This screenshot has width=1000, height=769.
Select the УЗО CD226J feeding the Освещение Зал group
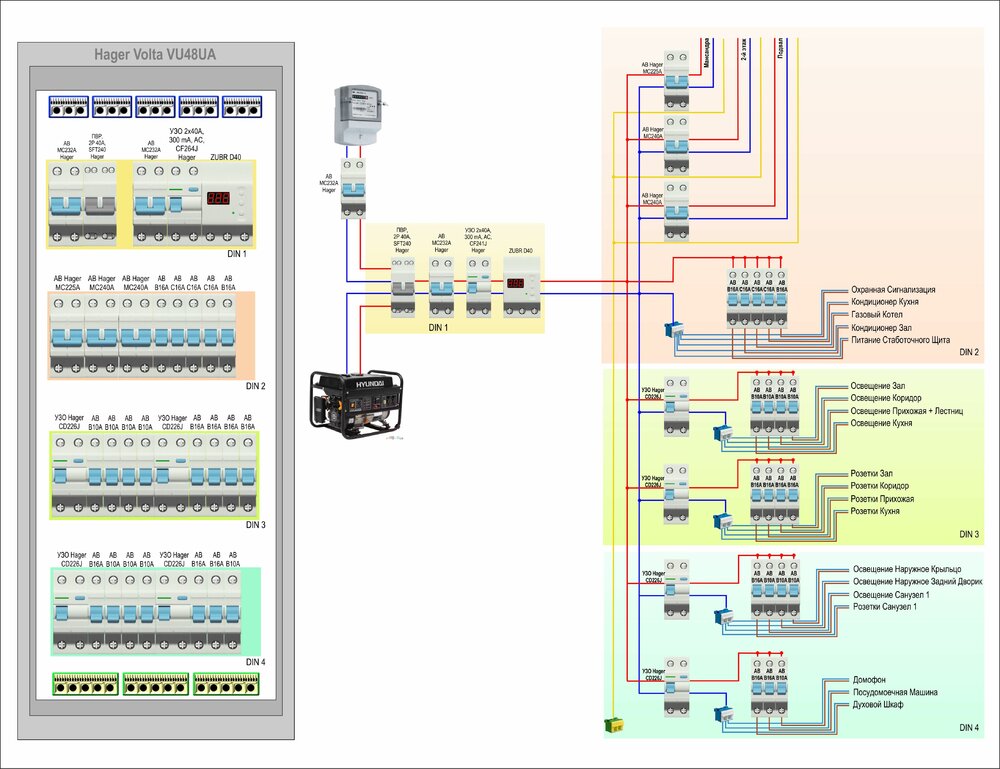[676, 406]
